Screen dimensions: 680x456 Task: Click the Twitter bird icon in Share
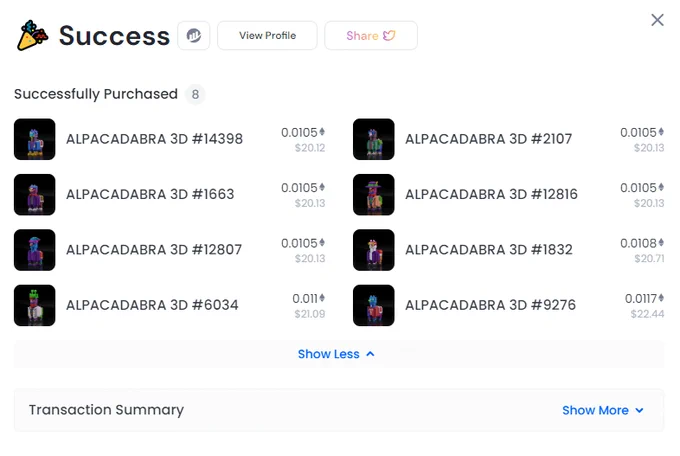pyautogui.click(x=389, y=36)
